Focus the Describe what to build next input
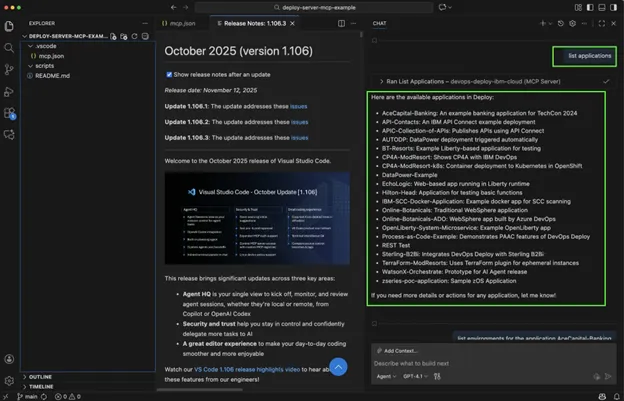This screenshot has width=624, height=401. point(493,364)
